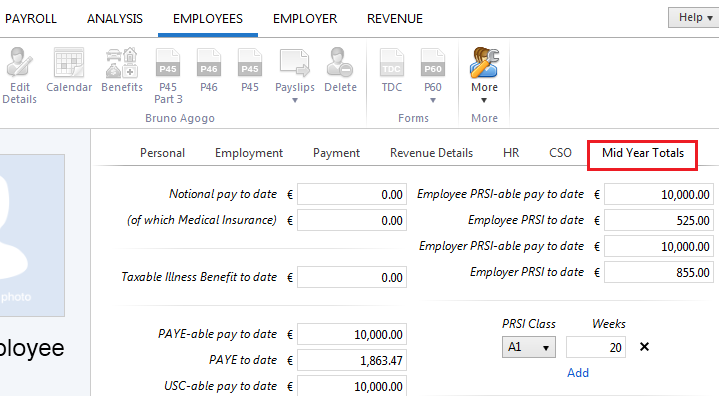Switch to the REVENUE menu
The height and width of the screenshot is (396, 719).
pyautogui.click(x=395, y=19)
